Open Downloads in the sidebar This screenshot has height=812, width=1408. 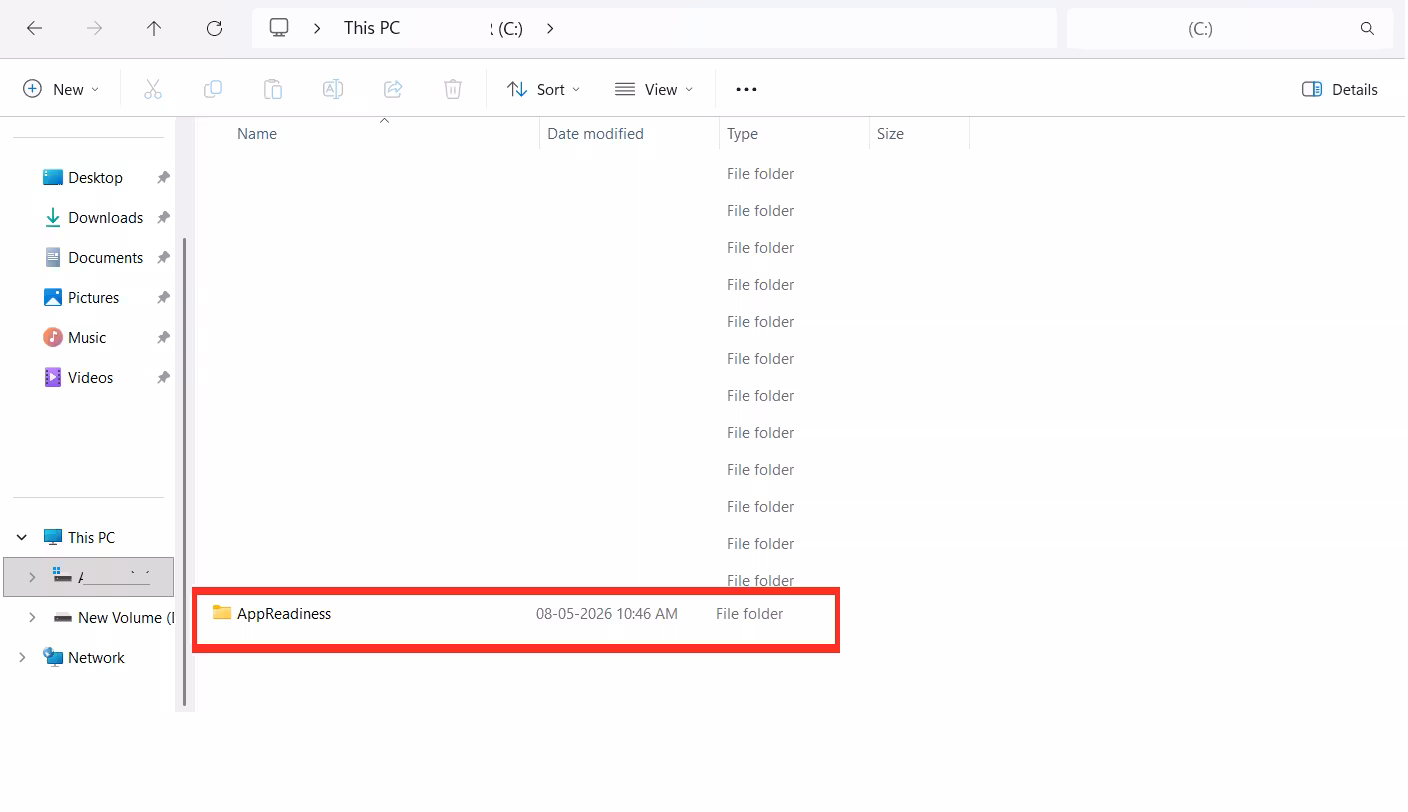[x=105, y=217]
